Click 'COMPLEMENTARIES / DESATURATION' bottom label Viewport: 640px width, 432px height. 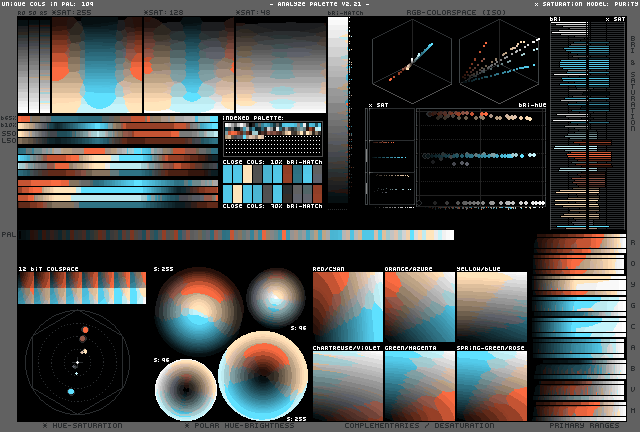pyautogui.click(x=419, y=425)
